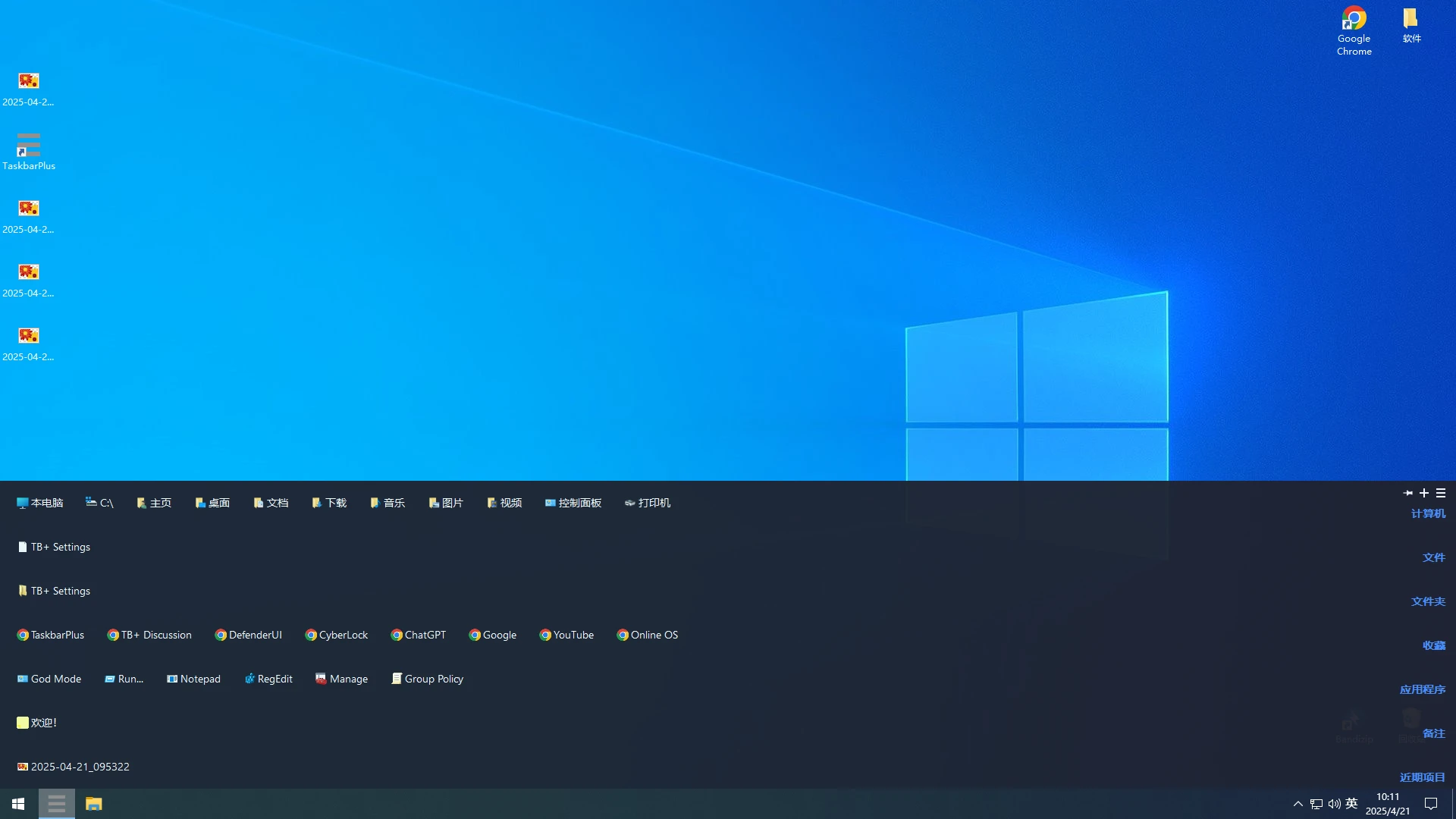The width and height of the screenshot is (1456, 819).
Task: Open the volume control in tray
Action: [1334, 804]
